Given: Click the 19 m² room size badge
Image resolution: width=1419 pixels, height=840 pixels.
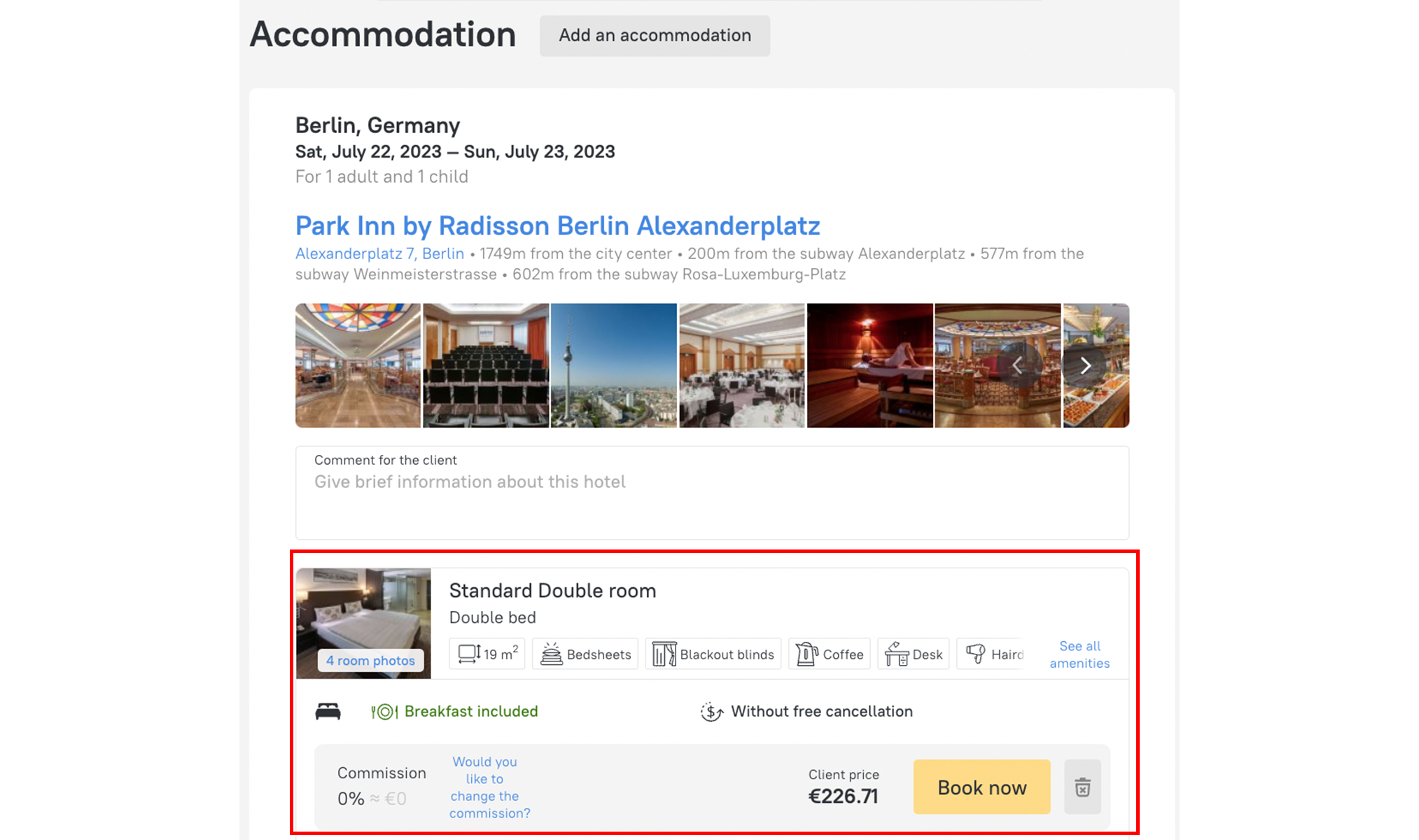Looking at the screenshot, I should pos(487,654).
